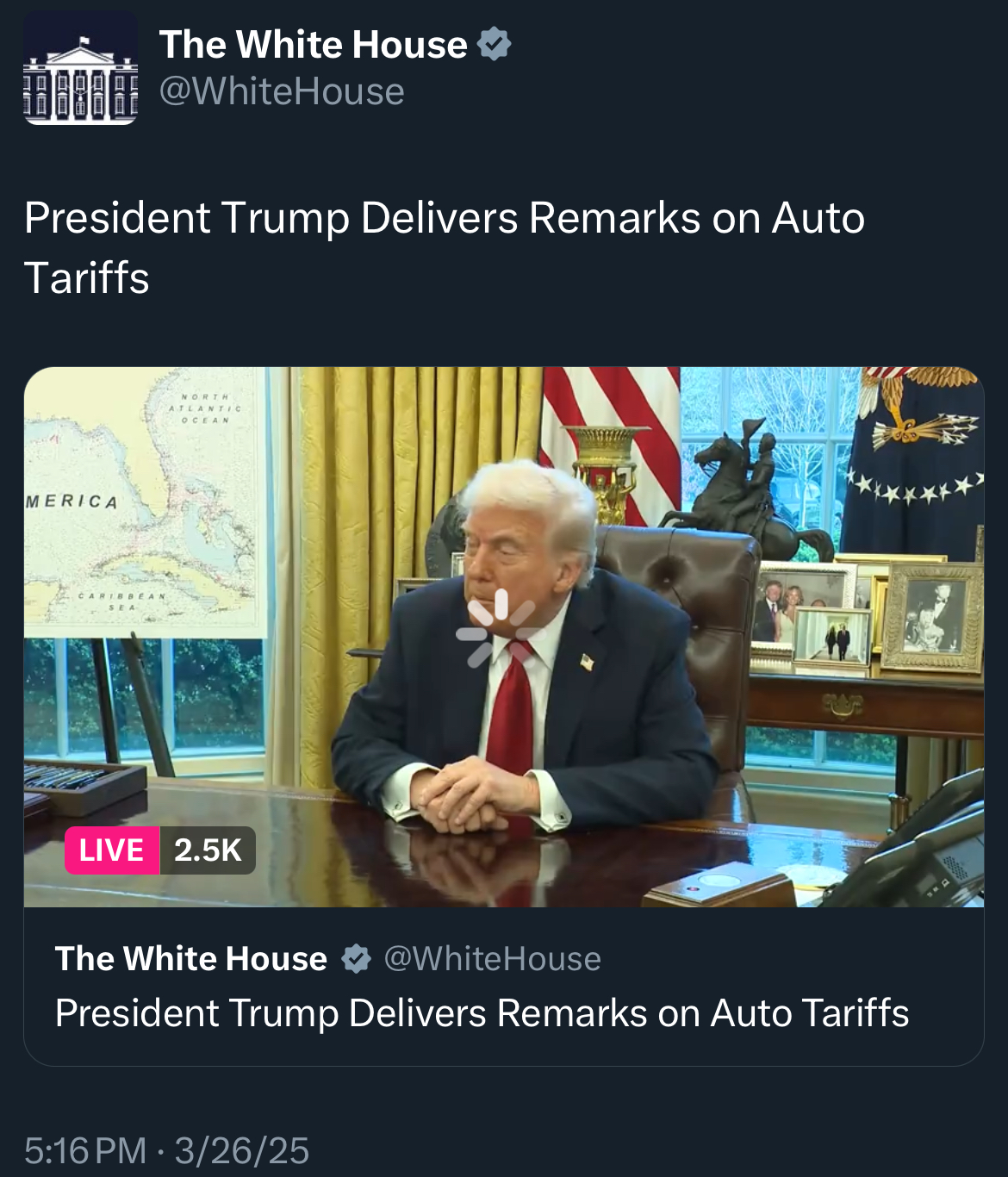Open the White House profile avatar

coord(80,68)
